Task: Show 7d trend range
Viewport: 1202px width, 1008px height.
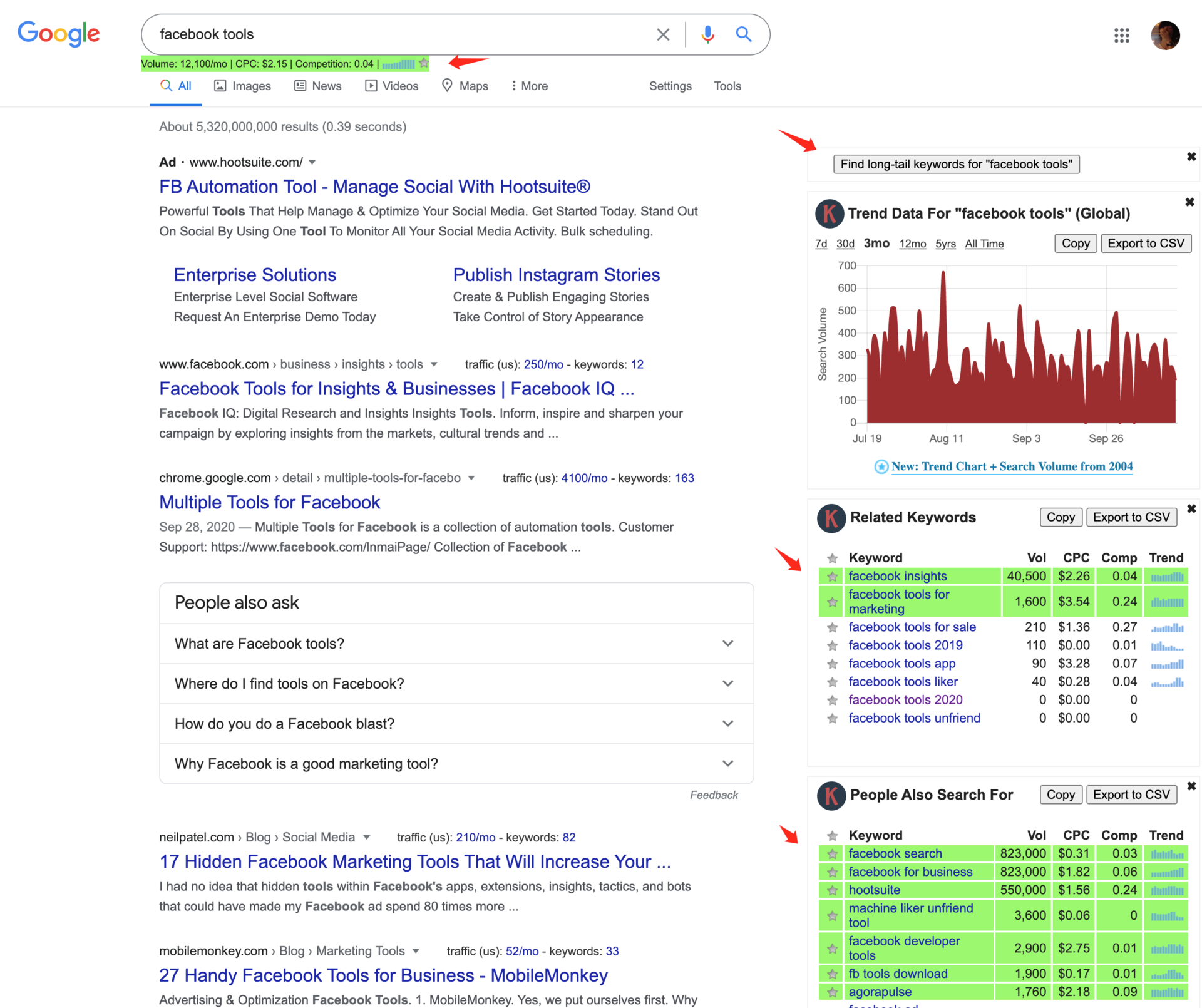Action: click(821, 244)
